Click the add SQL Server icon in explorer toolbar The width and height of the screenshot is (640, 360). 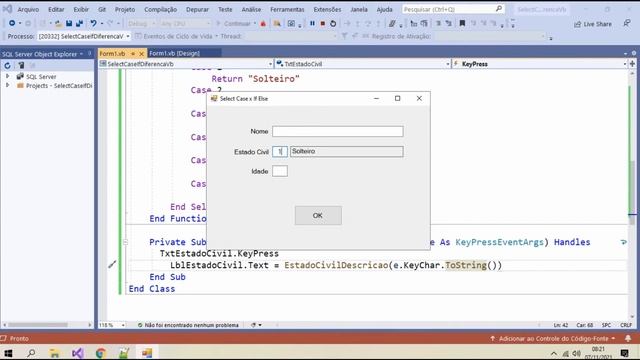(x=21, y=65)
